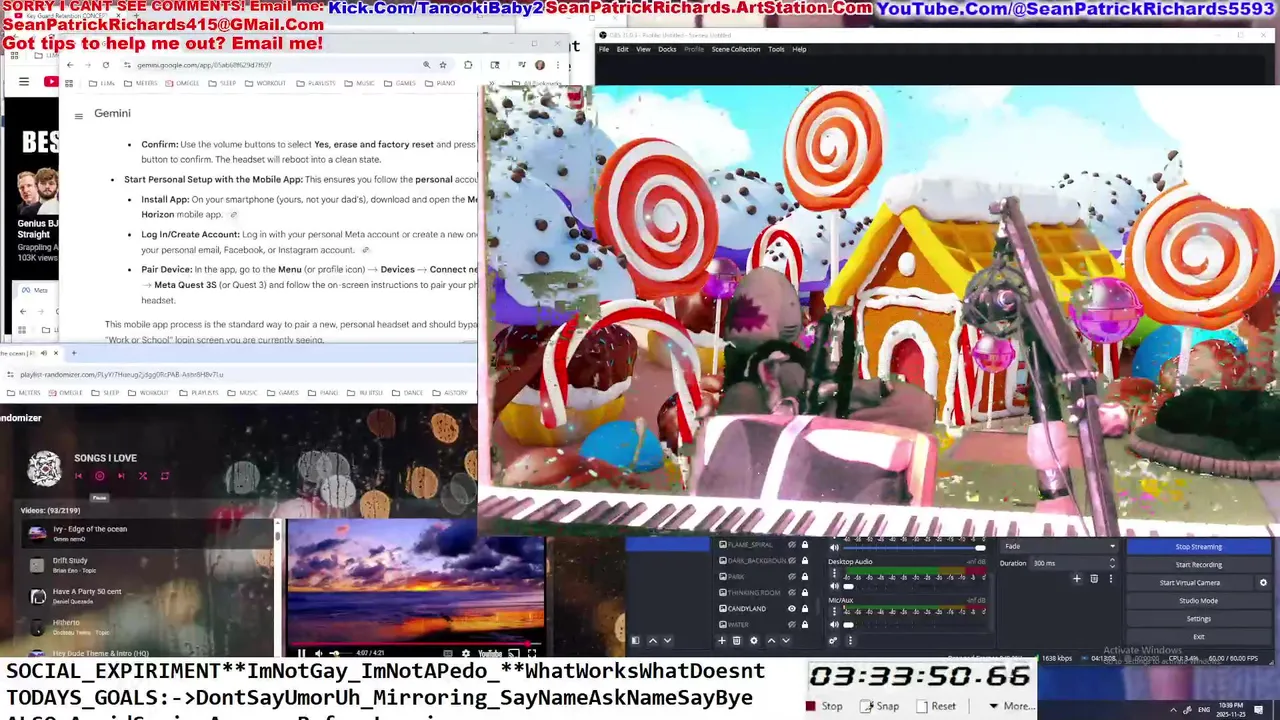
Task: Pause the playlist randomizer player
Action: pyautogui.click(x=100, y=476)
